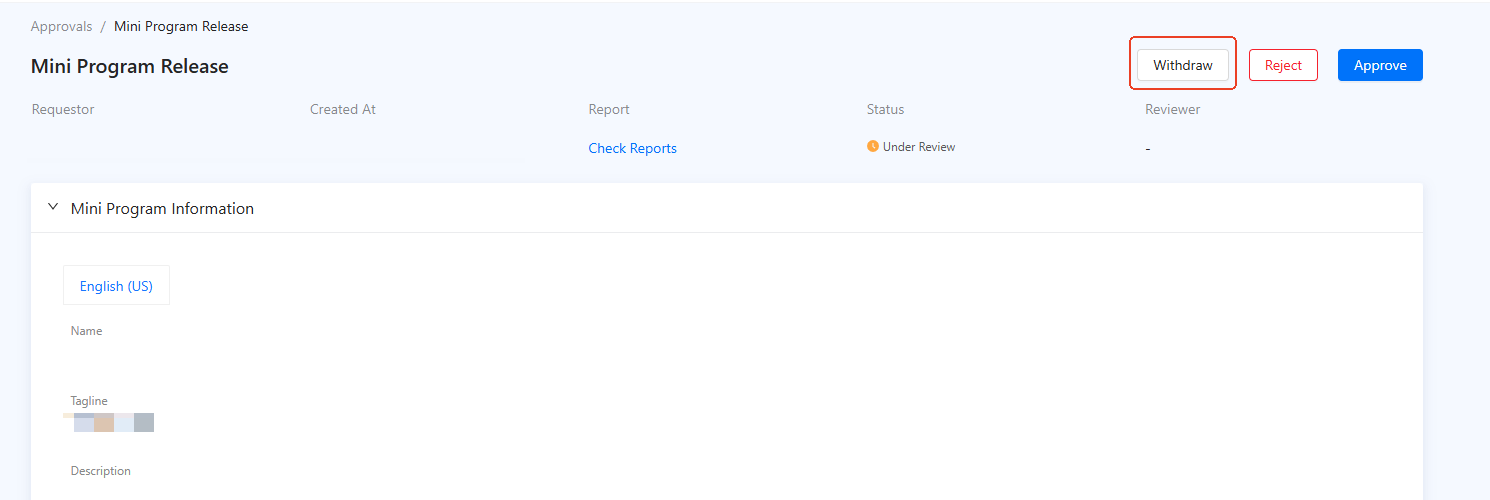Click the Under Review status text
1490x500 pixels.
(918, 147)
